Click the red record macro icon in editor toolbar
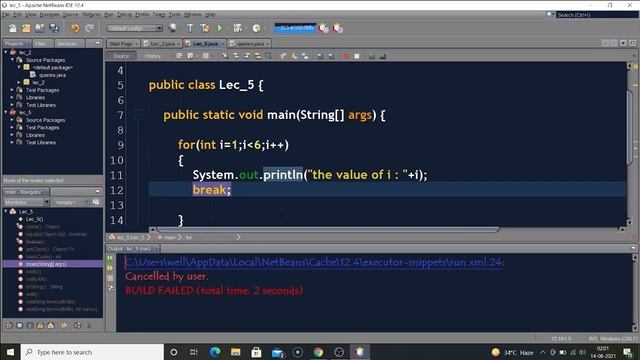 coord(346,56)
